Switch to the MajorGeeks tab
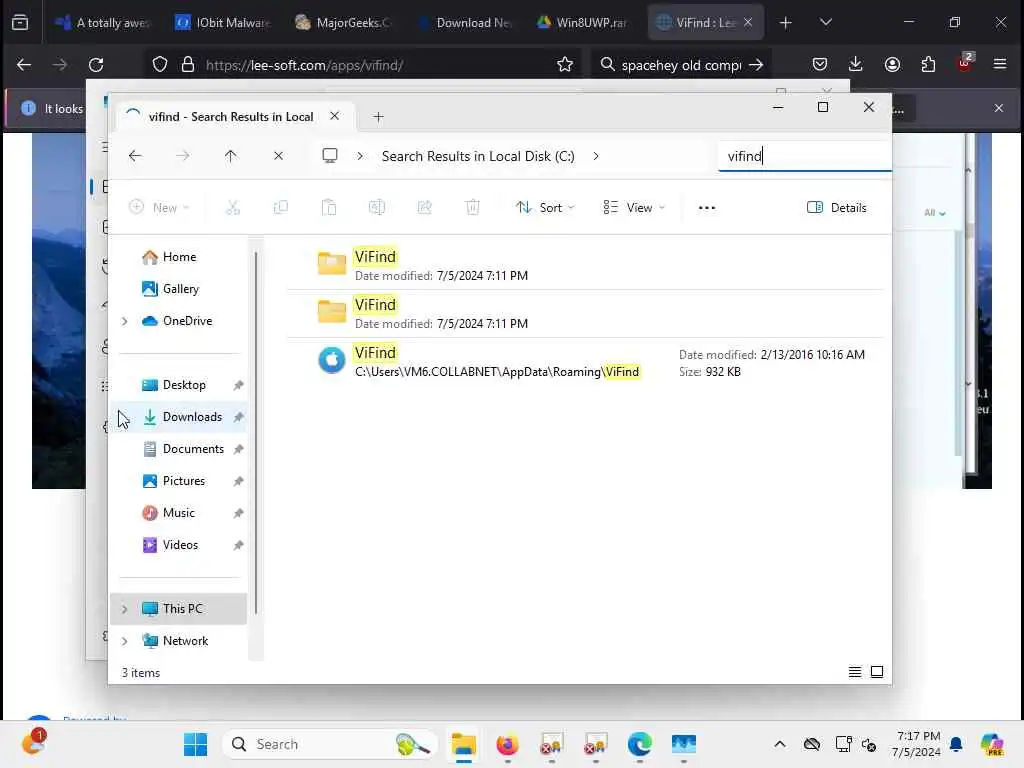 342,23
